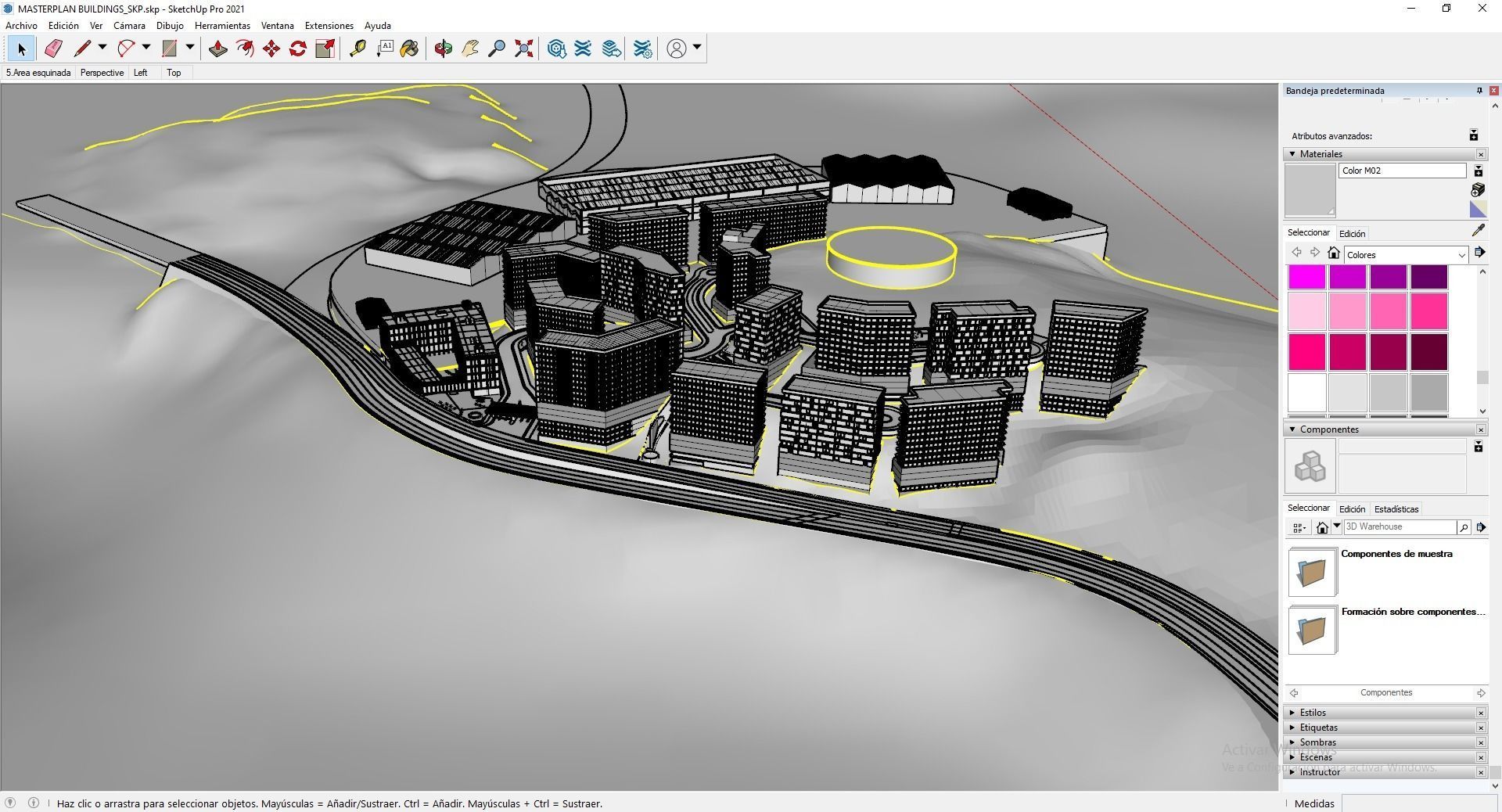Open the Line tool dropdown arrow
This screenshot has height=812, width=1502.
(102, 48)
